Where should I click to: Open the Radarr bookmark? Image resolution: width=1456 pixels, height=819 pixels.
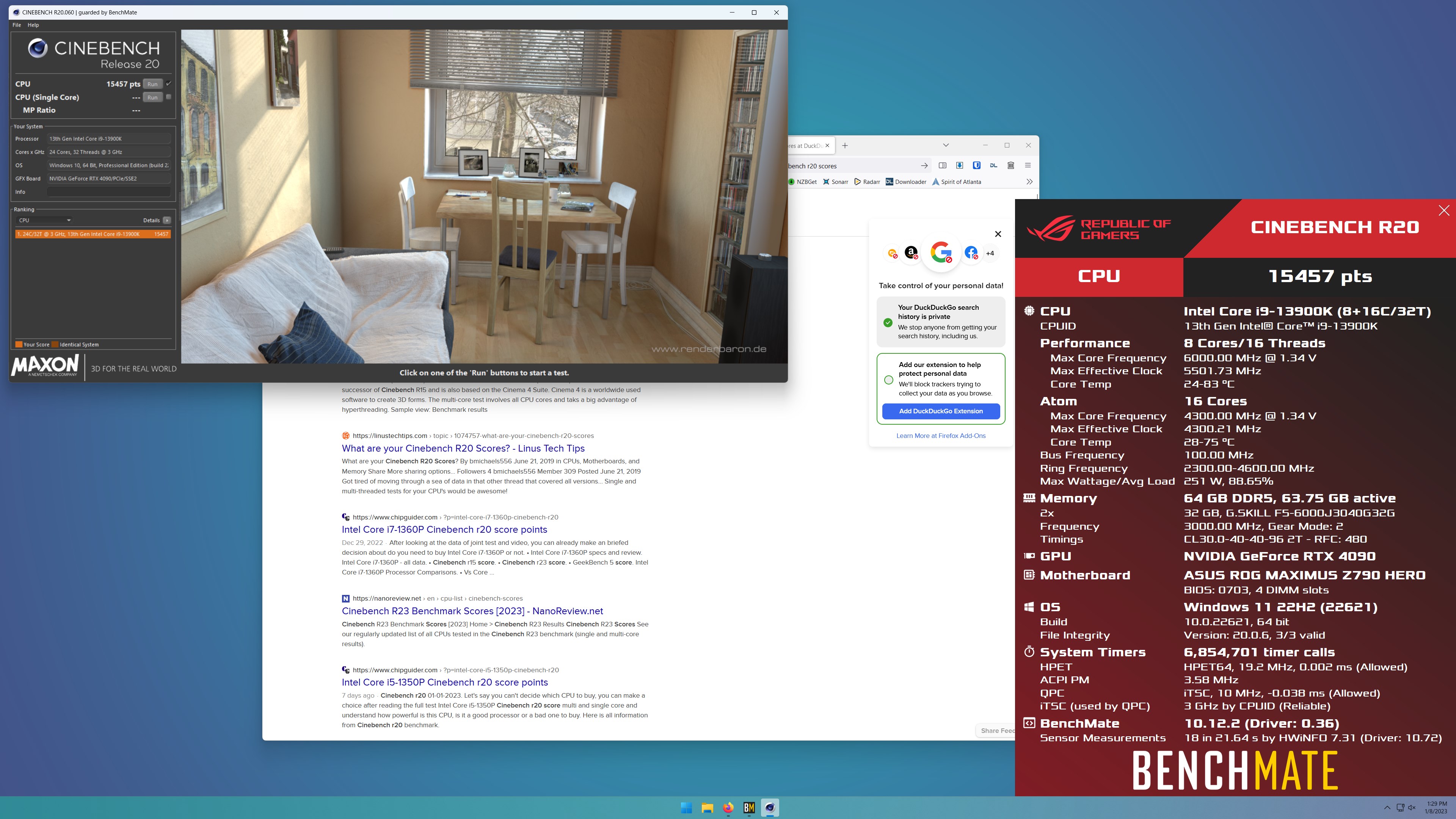click(867, 182)
